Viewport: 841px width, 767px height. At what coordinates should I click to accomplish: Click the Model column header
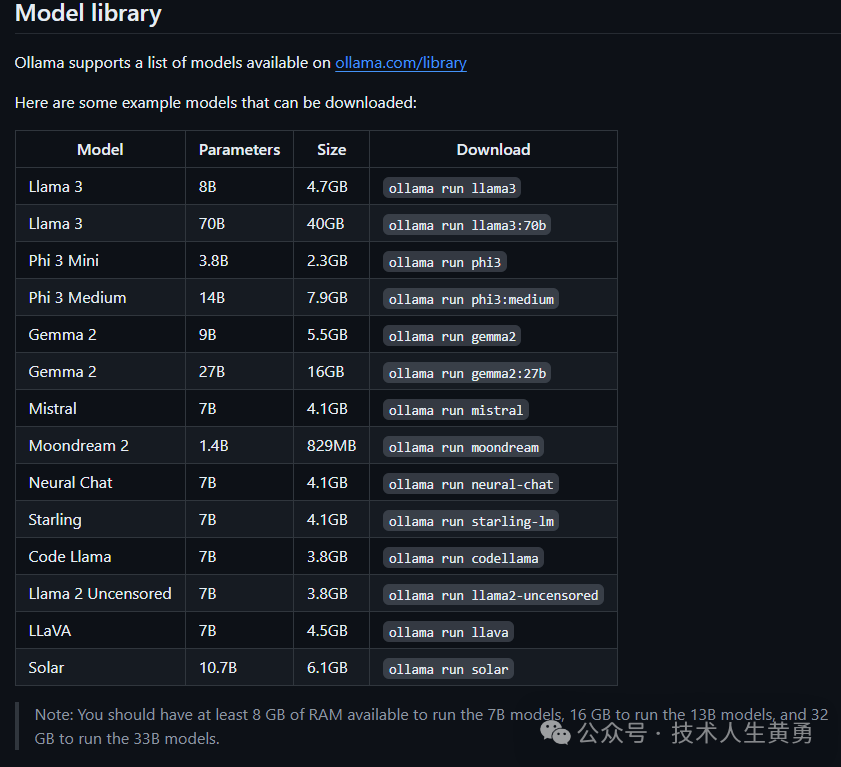click(100, 150)
